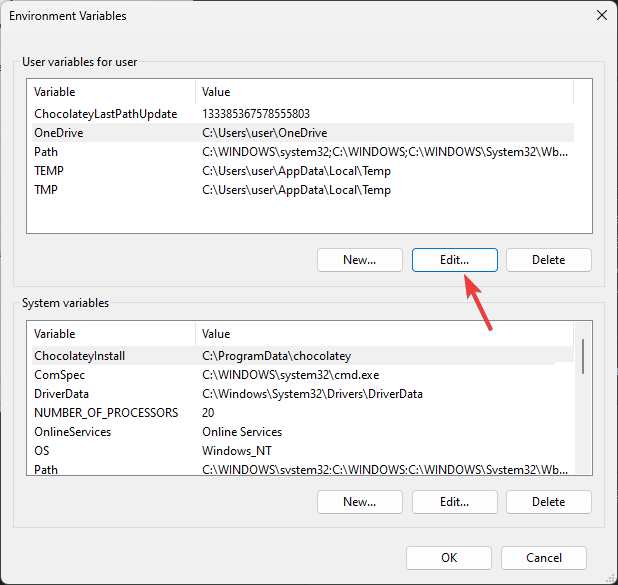Click Edit for user variables
Viewport: 618px width, 585px height.
(454, 260)
